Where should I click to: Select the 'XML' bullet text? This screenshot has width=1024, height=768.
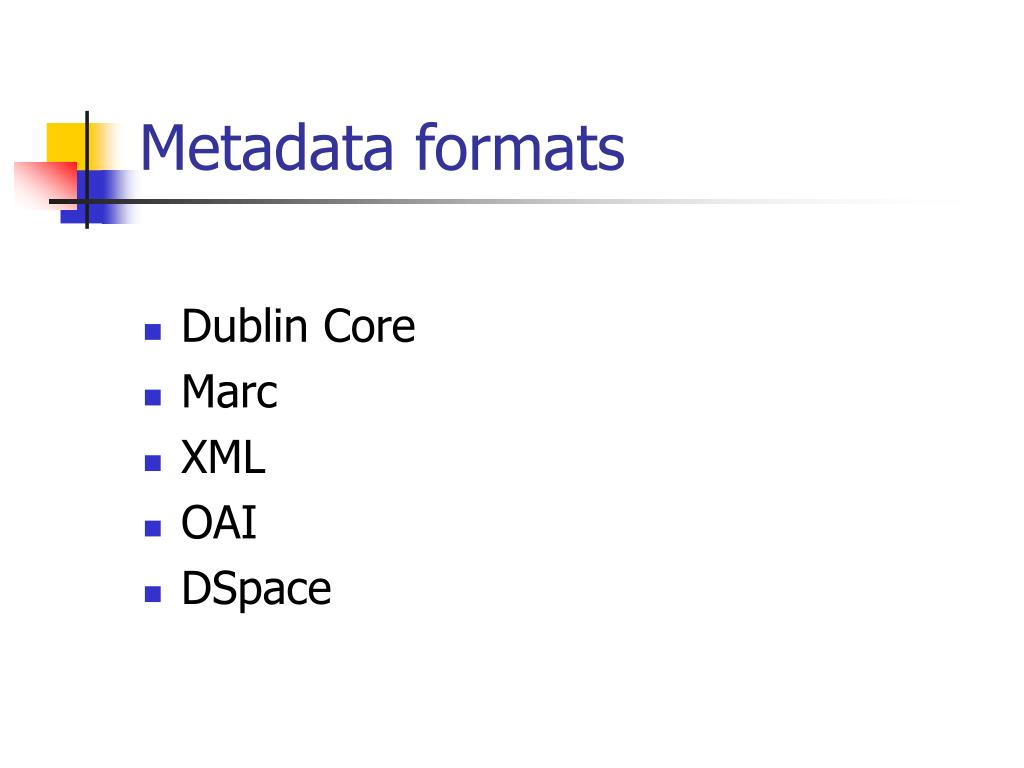pos(223,457)
